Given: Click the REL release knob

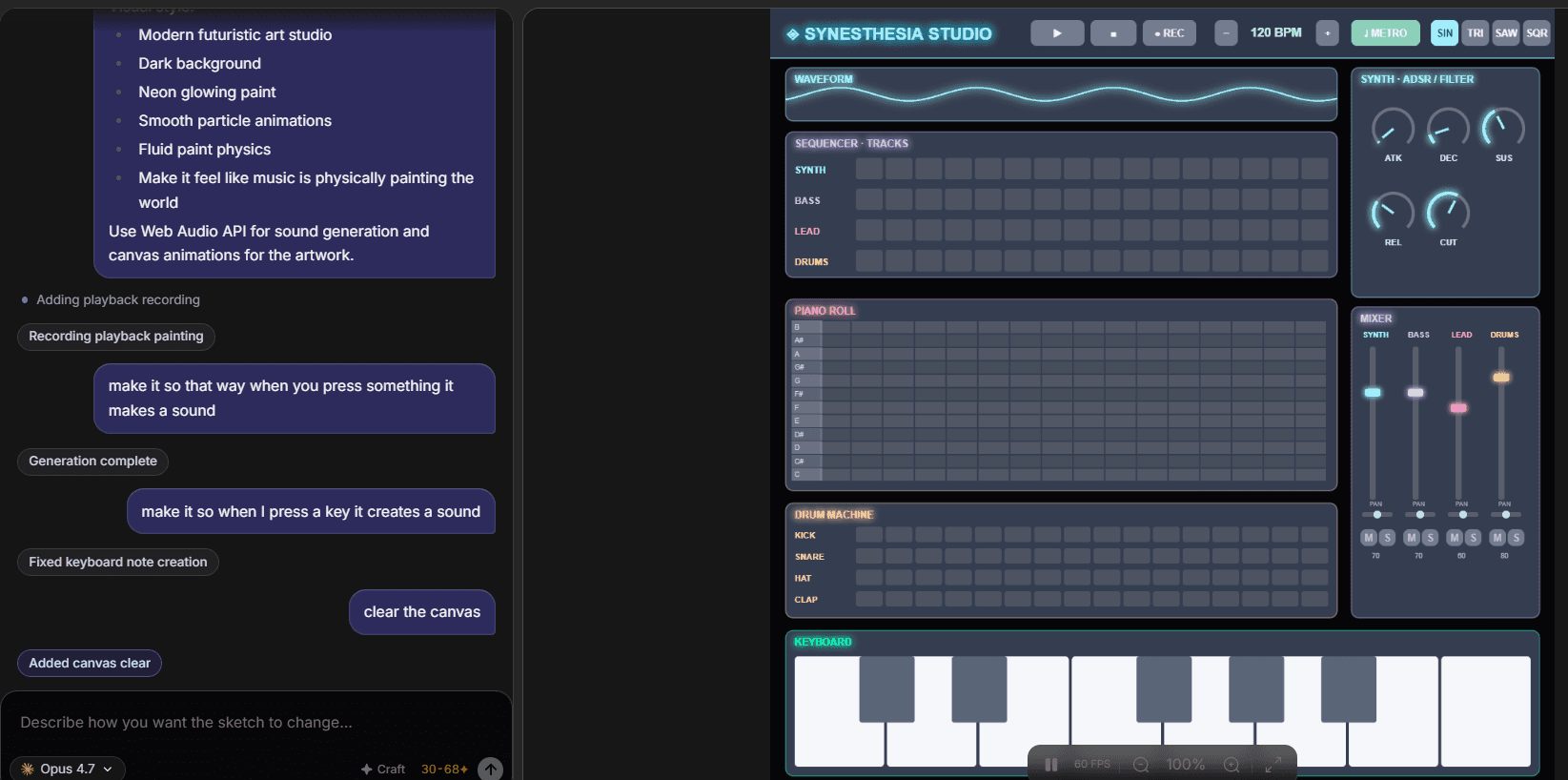Looking at the screenshot, I should 1393,212.
